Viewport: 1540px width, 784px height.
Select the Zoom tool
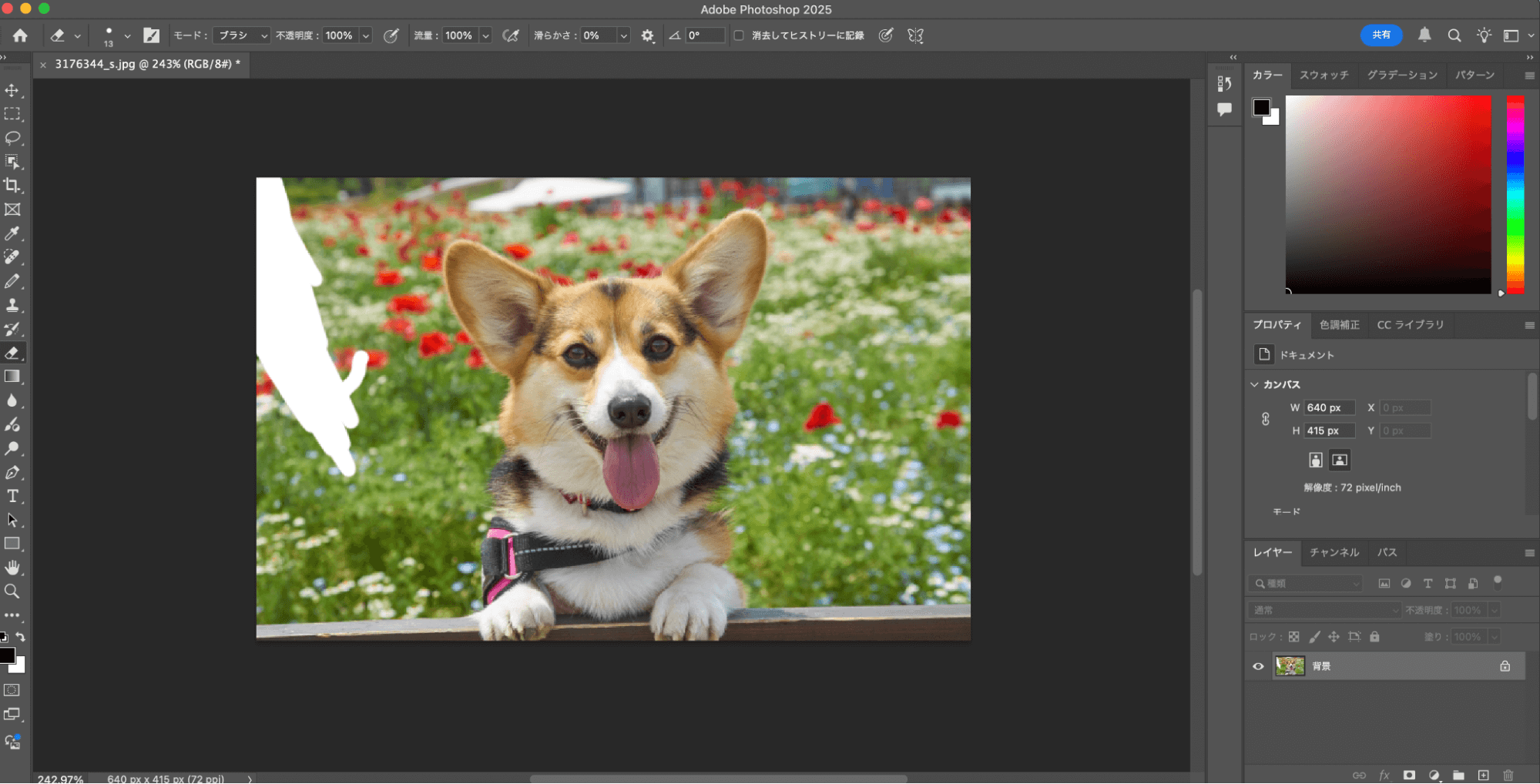click(12, 591)
